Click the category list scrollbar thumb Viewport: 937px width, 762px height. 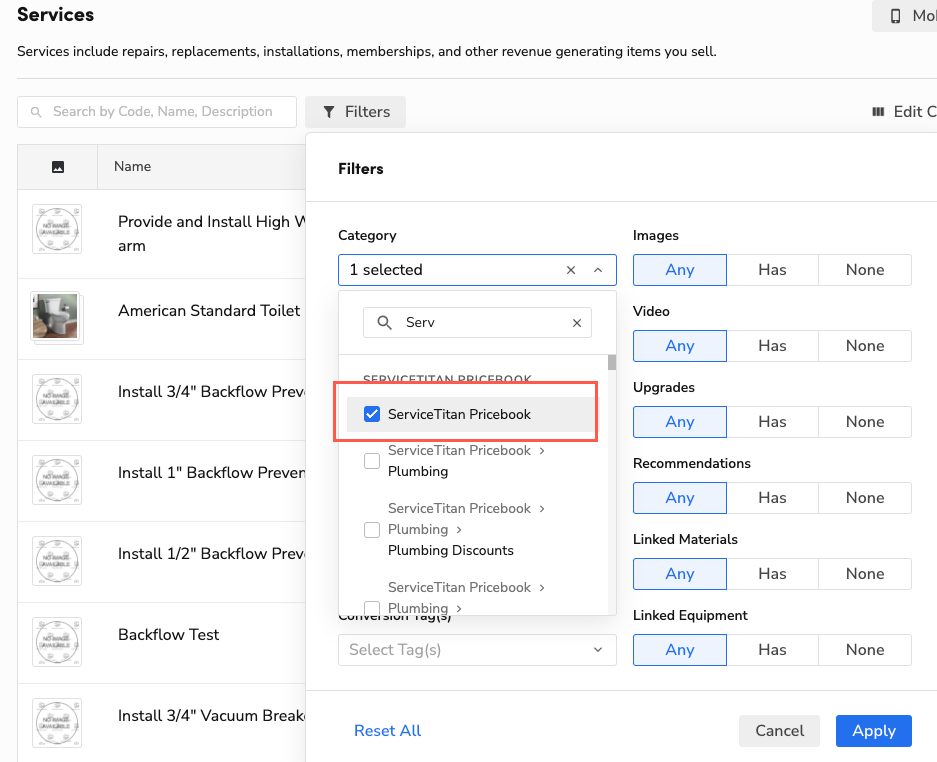[x=612, y=362]
